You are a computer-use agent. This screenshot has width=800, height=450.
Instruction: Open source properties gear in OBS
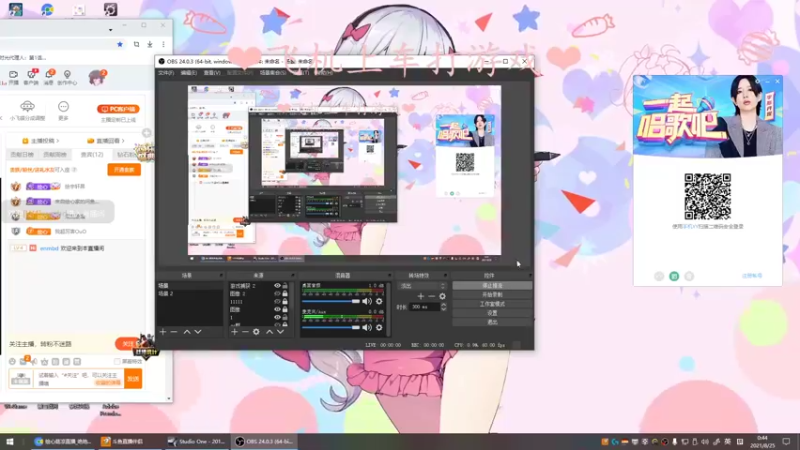point(256,332)
